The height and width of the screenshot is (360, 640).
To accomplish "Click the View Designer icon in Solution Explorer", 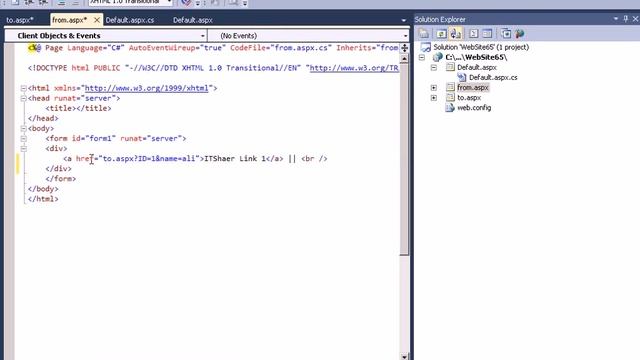I will point(487,33).
